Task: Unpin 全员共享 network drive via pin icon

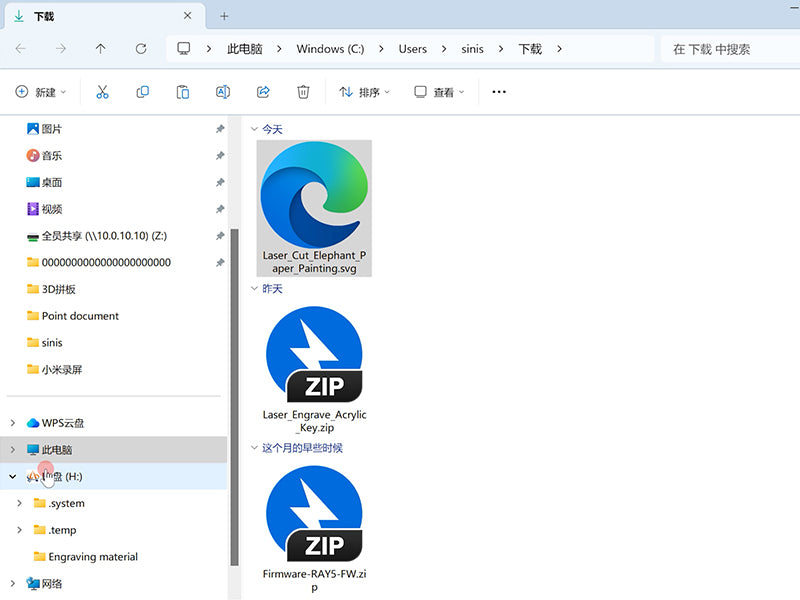Action: pyautogui.click(x=220, y=236)
